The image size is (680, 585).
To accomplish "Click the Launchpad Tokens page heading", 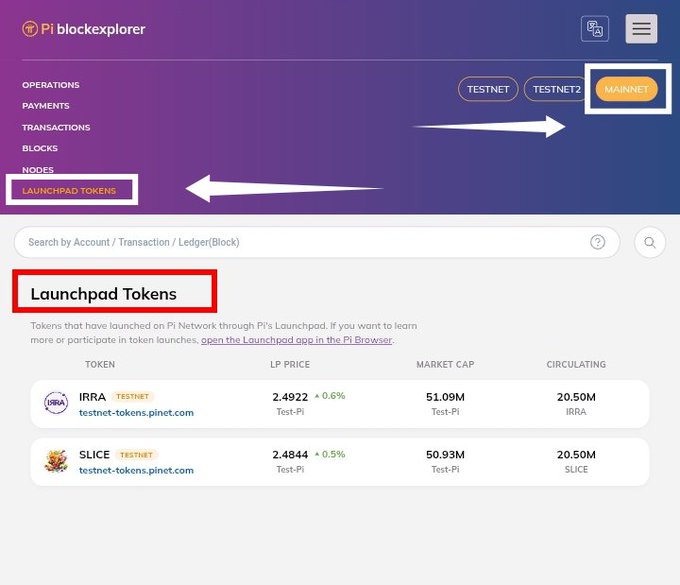I will click(104, 294).
